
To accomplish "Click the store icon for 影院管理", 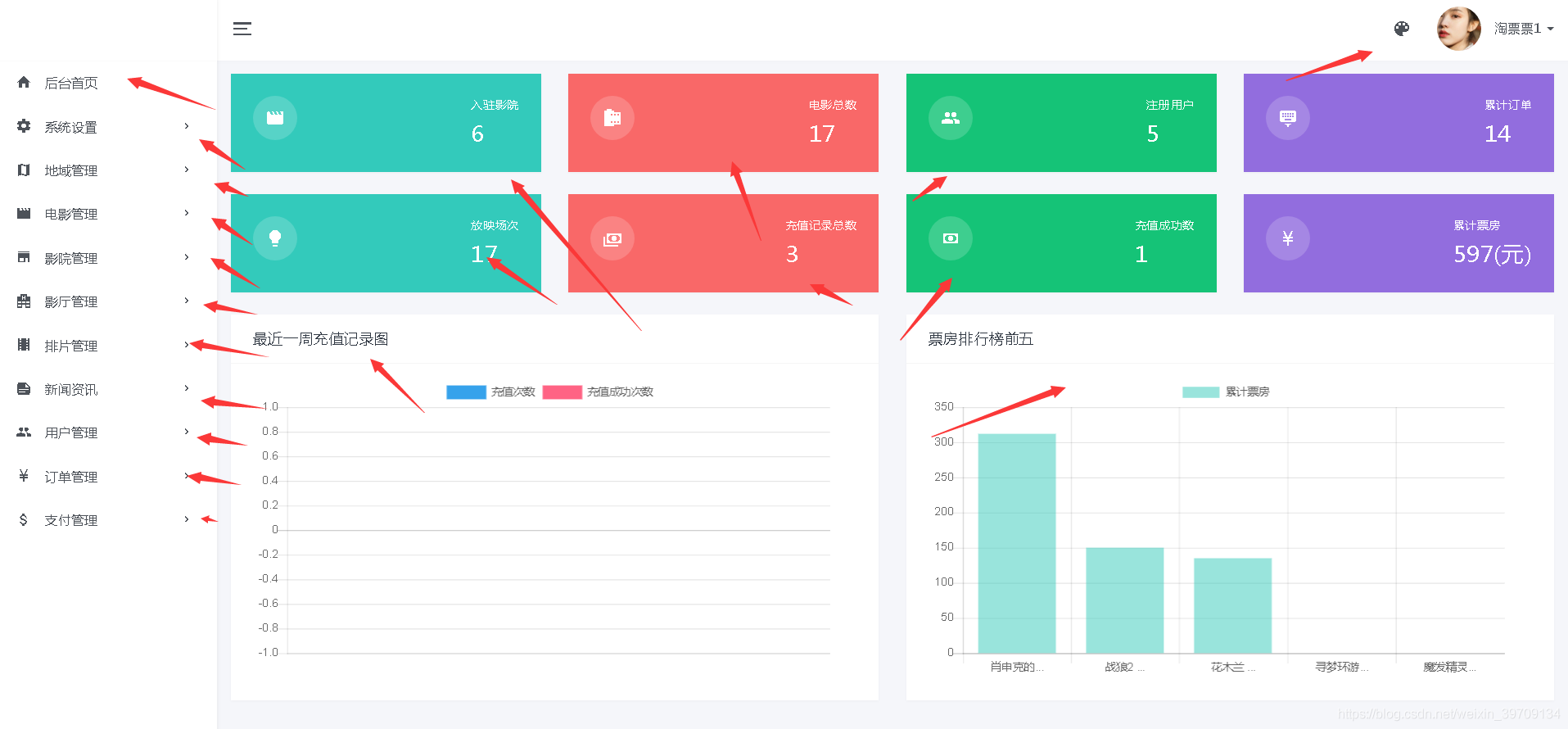I will (x=24, y=257).
